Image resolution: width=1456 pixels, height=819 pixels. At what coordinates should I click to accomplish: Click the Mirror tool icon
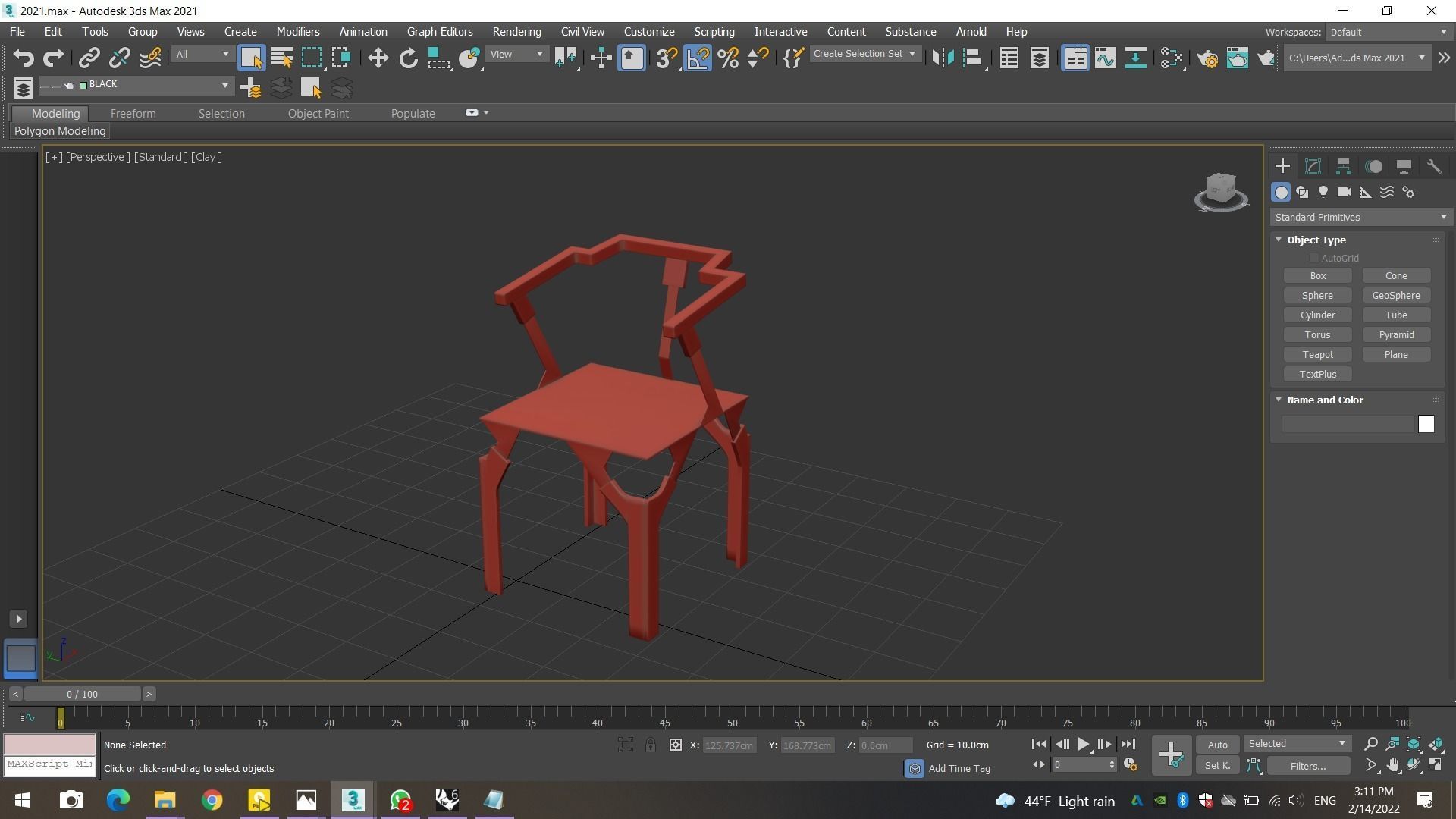(x=942, y=58)
